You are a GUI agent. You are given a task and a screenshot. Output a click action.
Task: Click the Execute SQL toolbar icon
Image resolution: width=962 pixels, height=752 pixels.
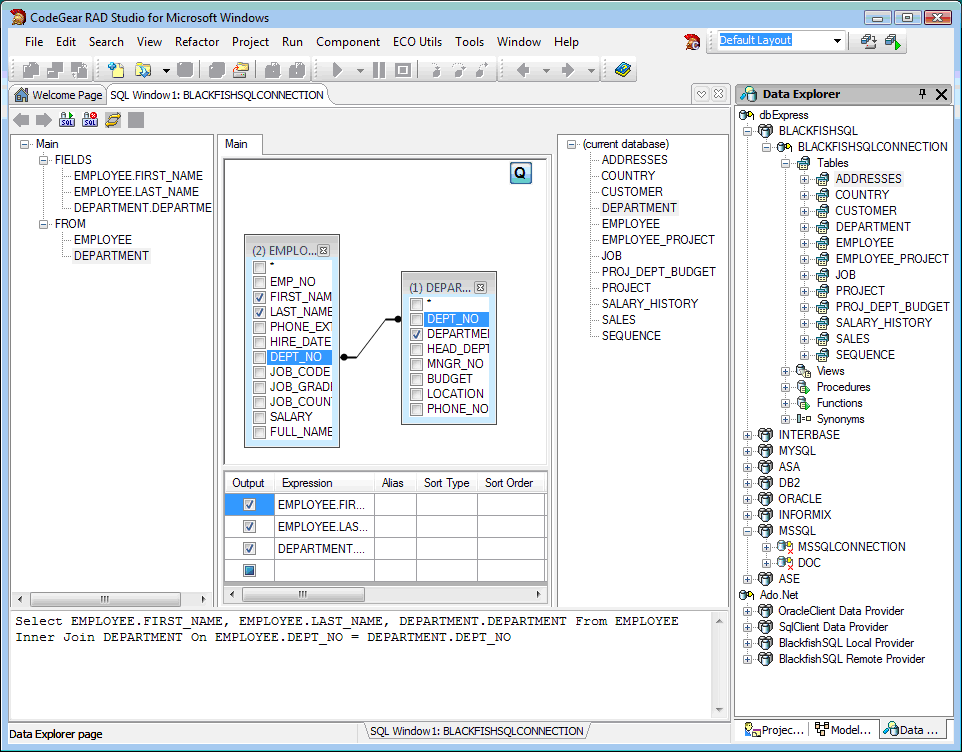click(x=67, y=120)
